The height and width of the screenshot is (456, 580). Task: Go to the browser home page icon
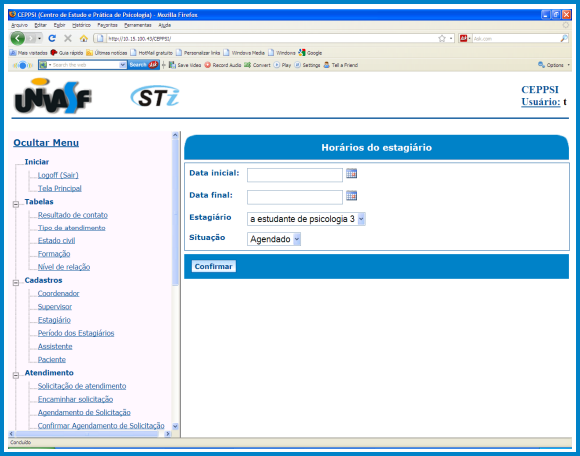click(84, 38)
